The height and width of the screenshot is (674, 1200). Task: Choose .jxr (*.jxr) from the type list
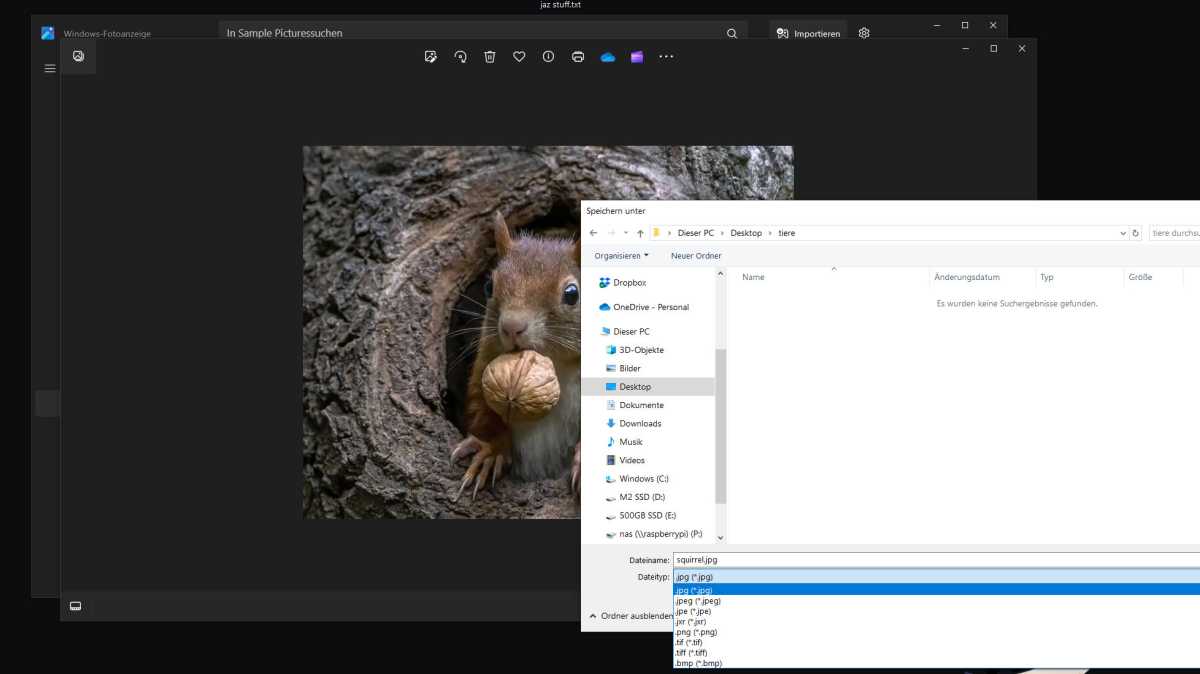click(x=936, y=622)
